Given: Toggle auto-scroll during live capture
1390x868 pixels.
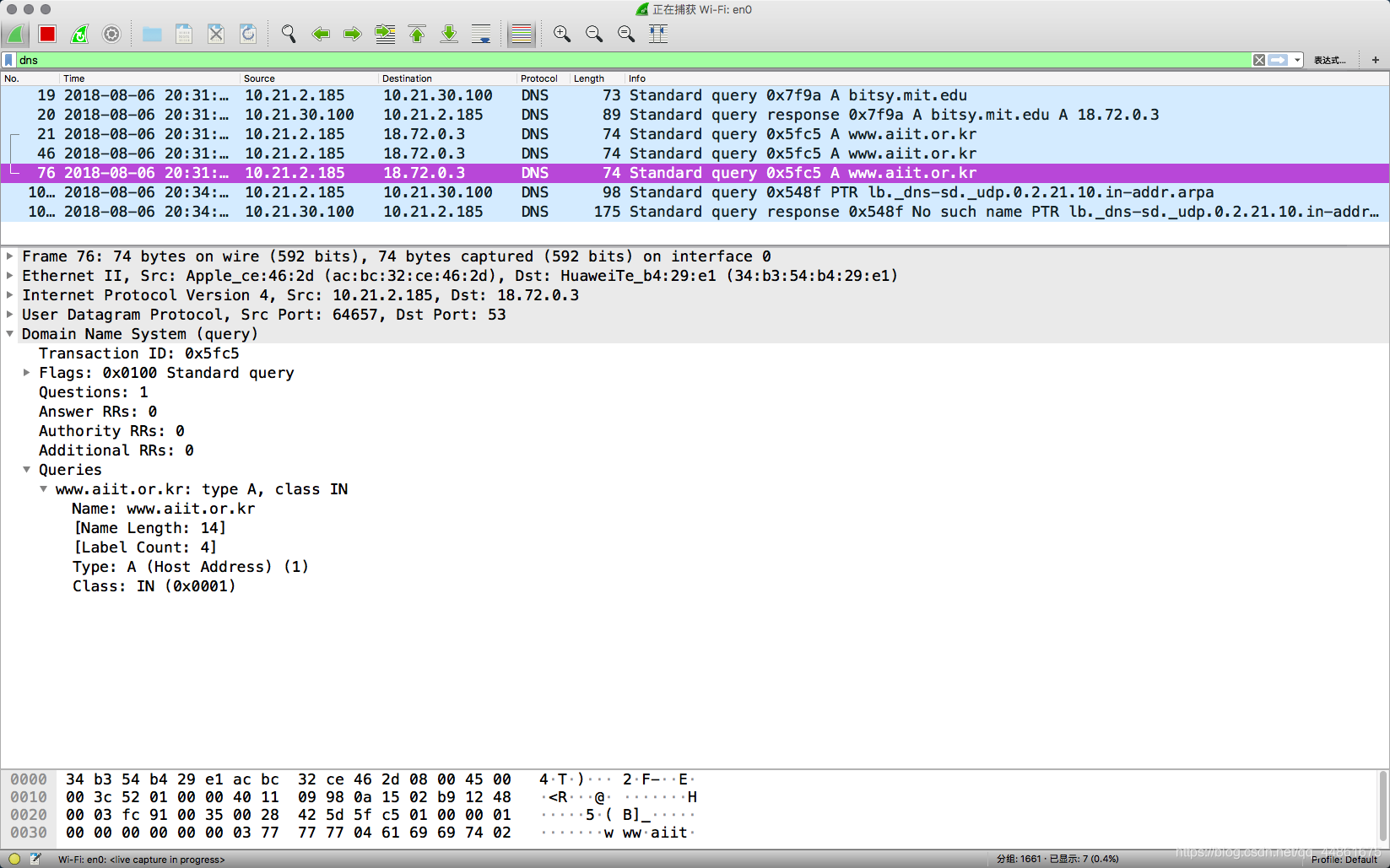Looking at the screenshot, I should tap(481, 35).
